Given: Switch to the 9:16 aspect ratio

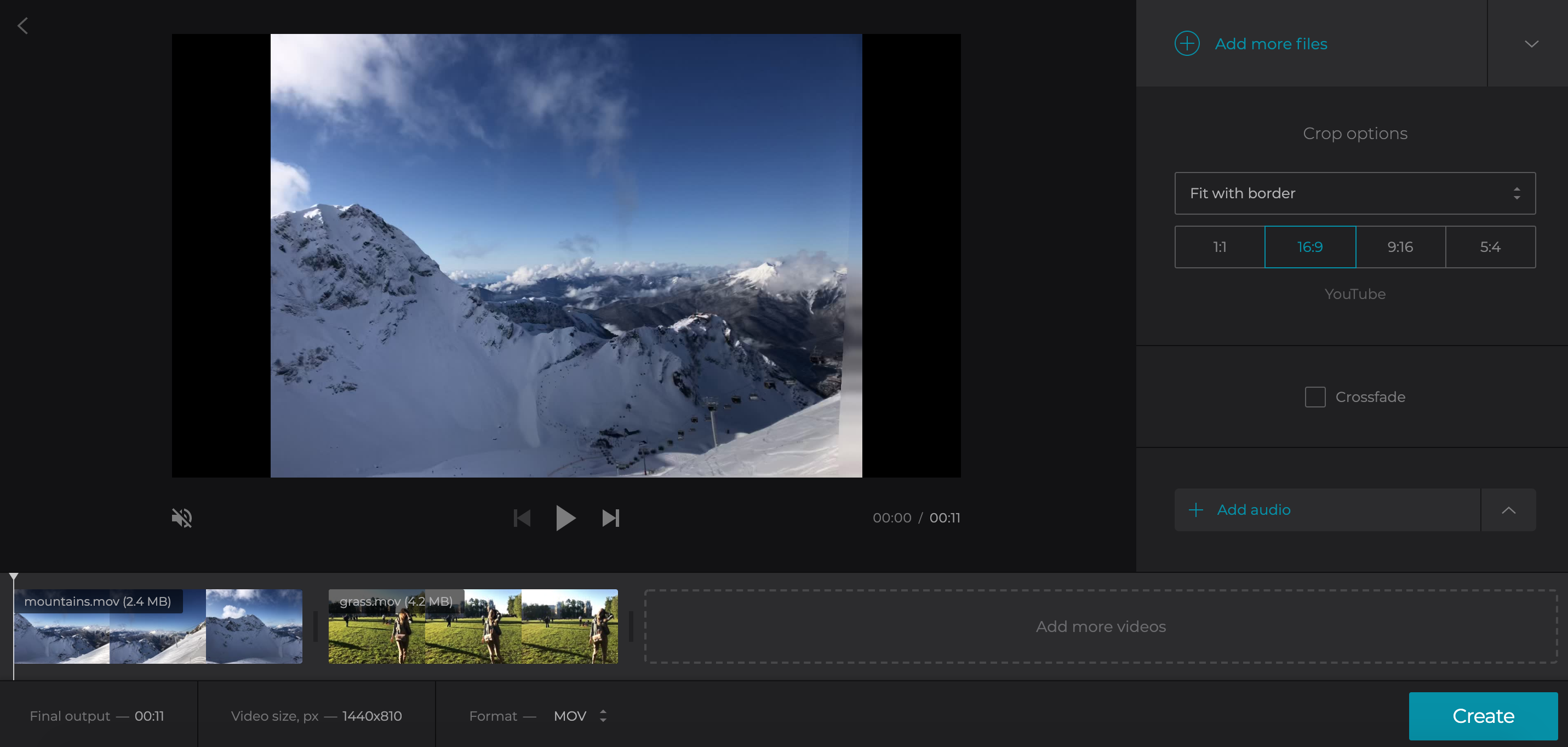Looking at the screenshot, I should coord(1400,246).
